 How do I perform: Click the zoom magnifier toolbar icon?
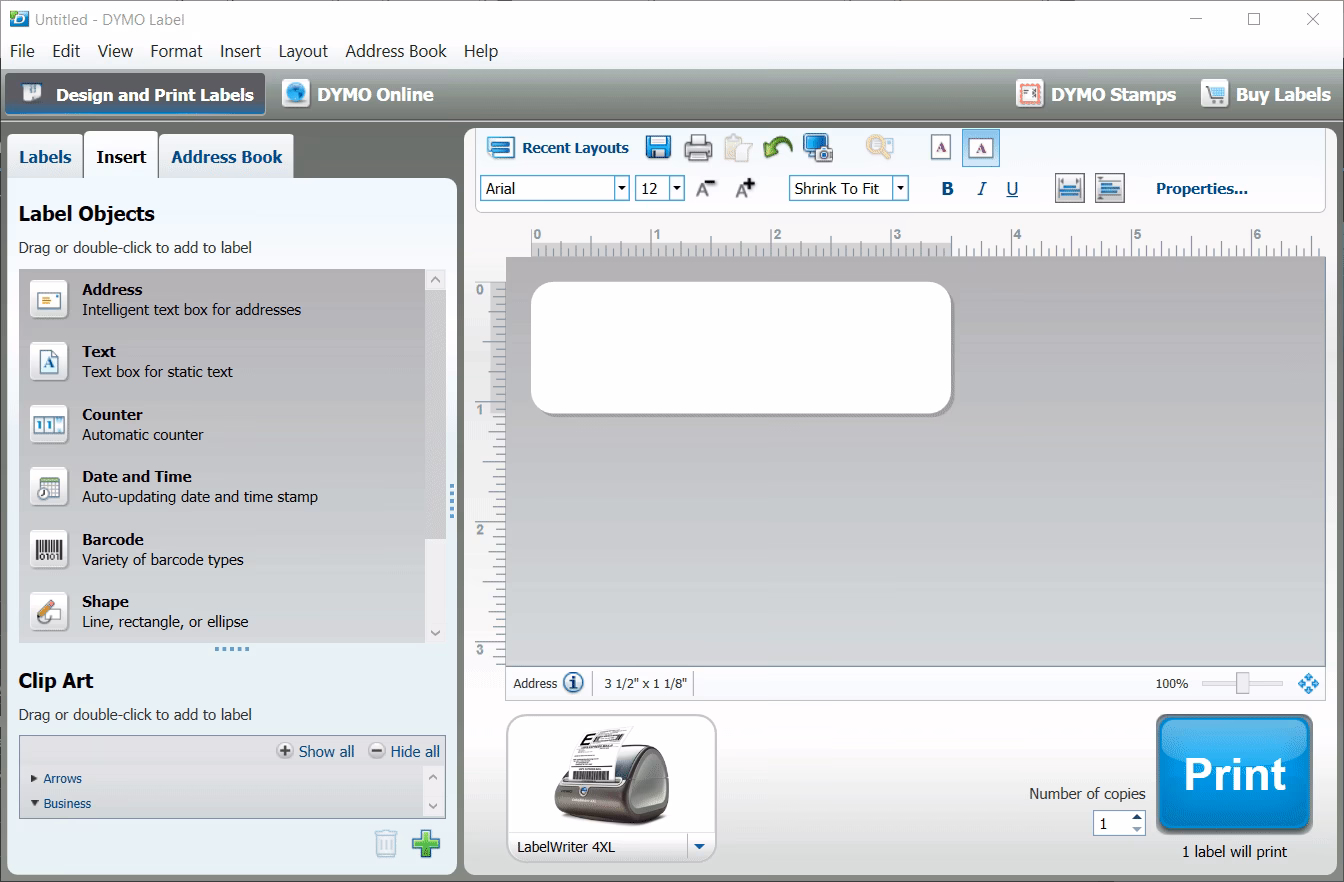point(879,148)
